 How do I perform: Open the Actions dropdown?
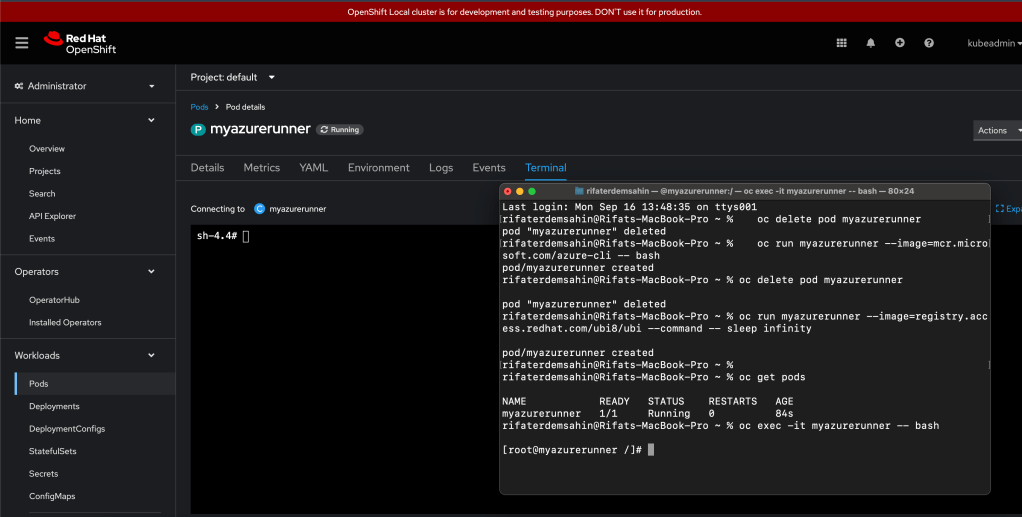click(998, 130)
